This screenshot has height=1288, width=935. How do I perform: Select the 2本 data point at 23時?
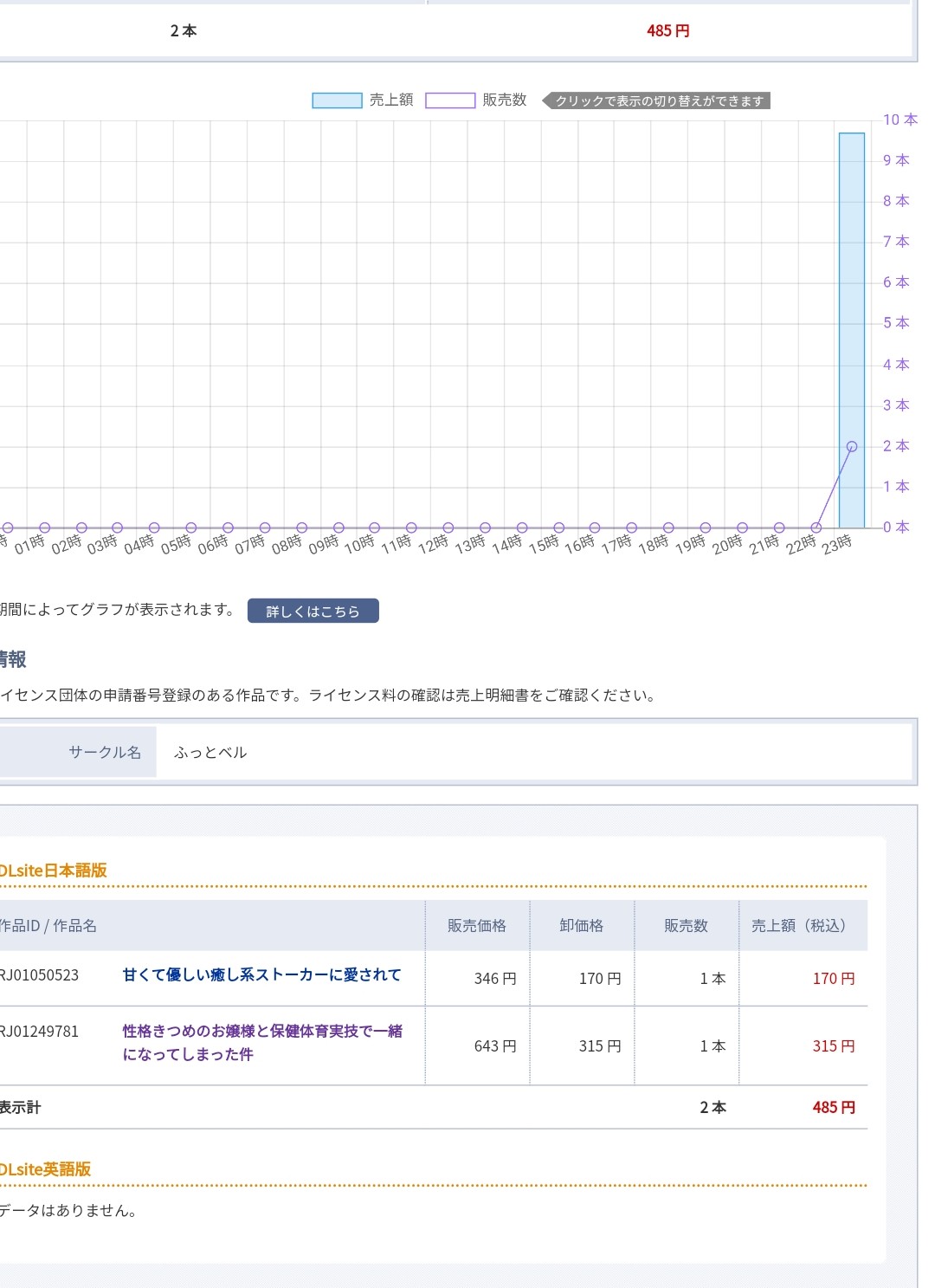852,447
